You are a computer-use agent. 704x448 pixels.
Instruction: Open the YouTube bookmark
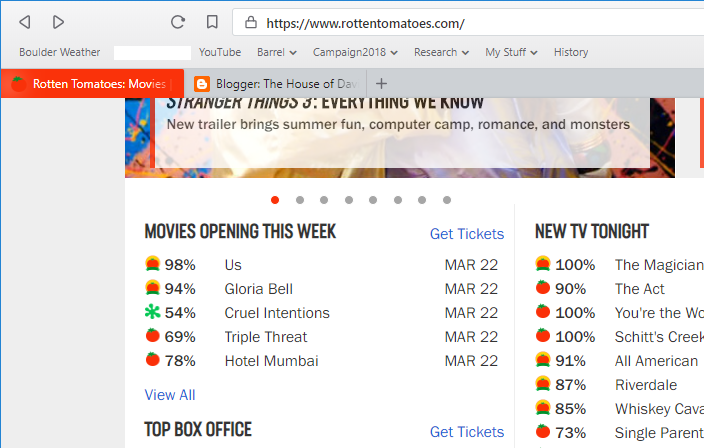pos(220,53)
